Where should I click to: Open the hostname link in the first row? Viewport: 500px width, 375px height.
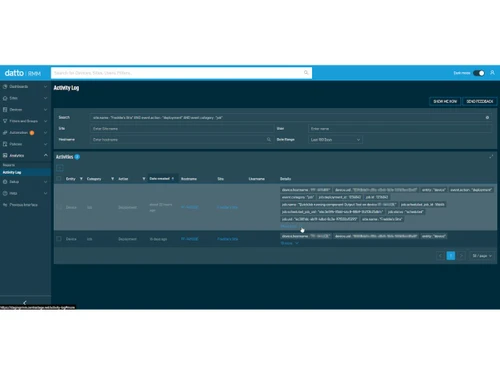tap(190, 207)
